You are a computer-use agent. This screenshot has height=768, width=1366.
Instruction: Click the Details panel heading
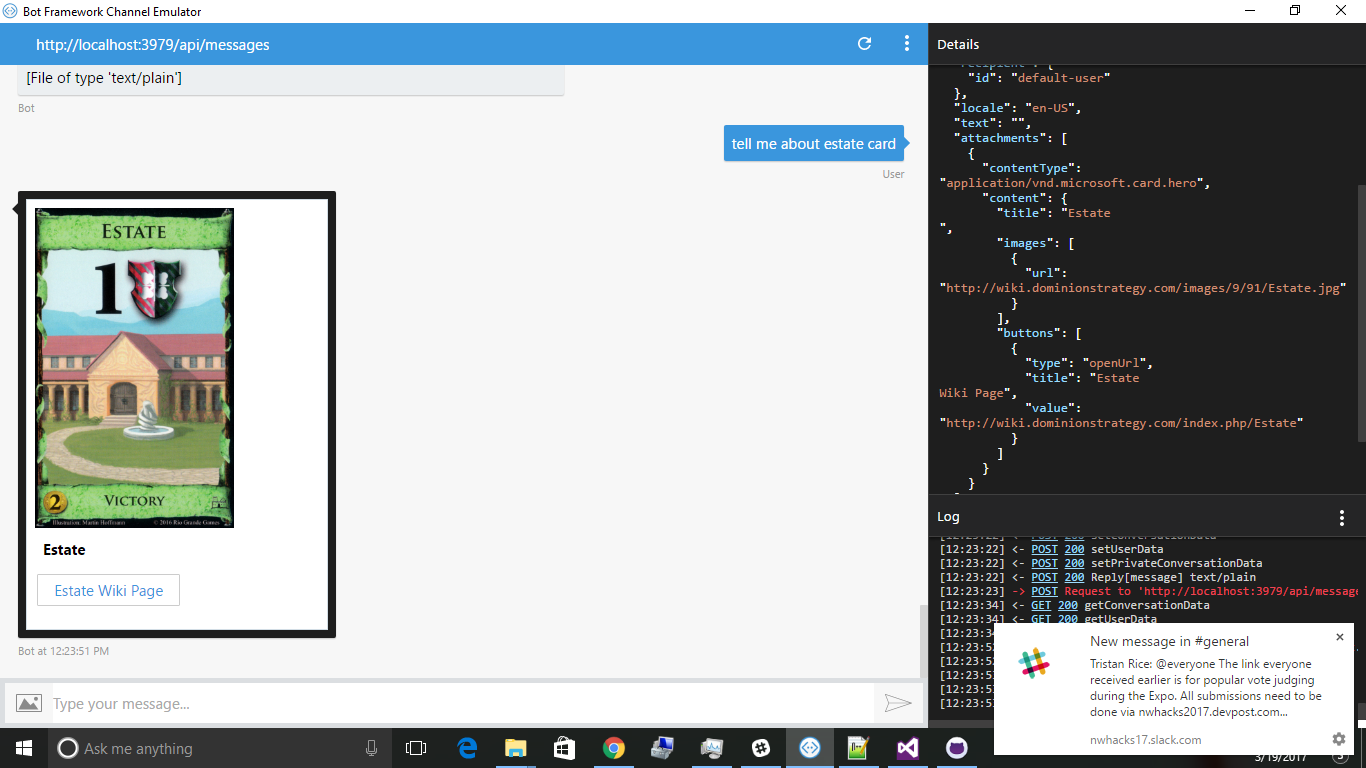point(958,45)
